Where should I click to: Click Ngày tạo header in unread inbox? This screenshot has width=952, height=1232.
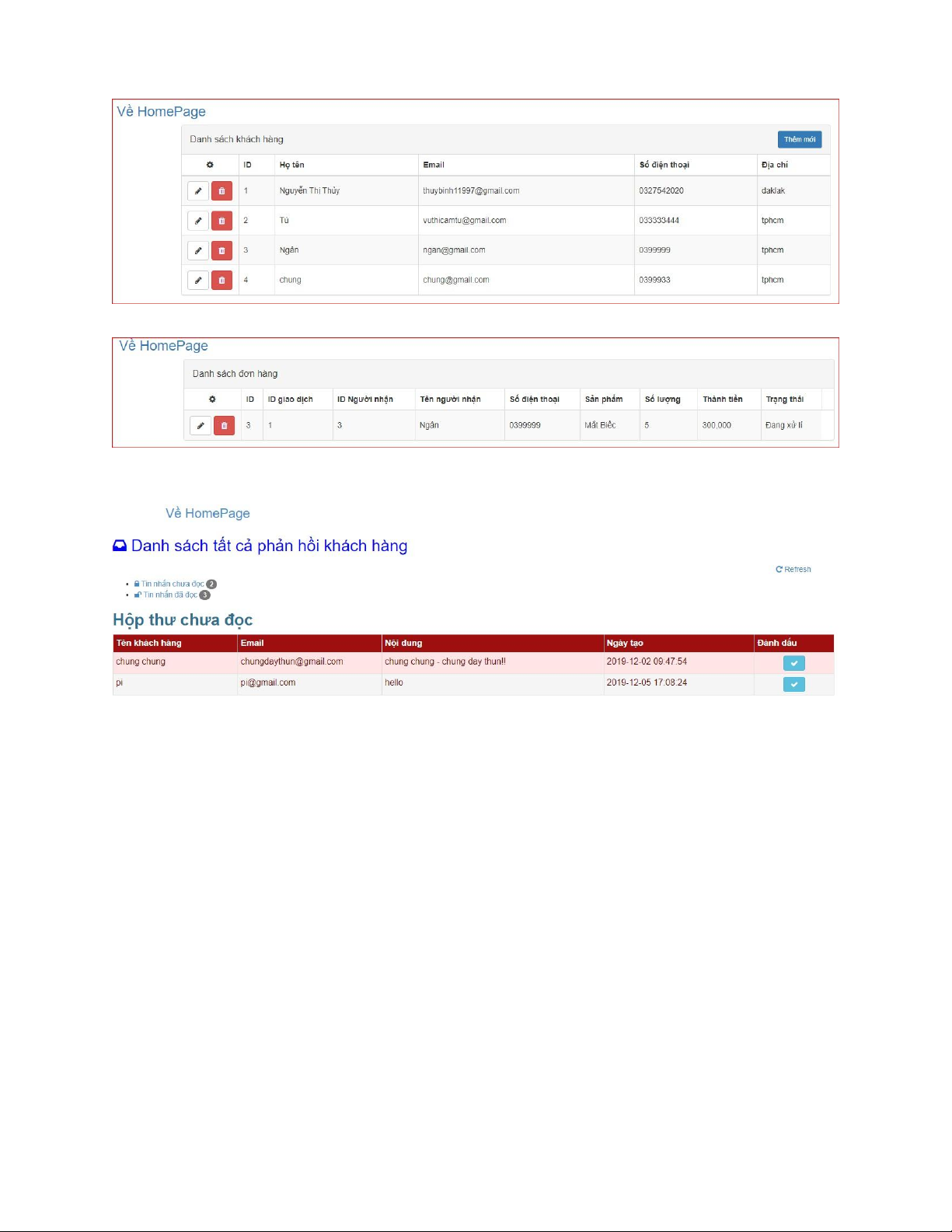[625, 643]
